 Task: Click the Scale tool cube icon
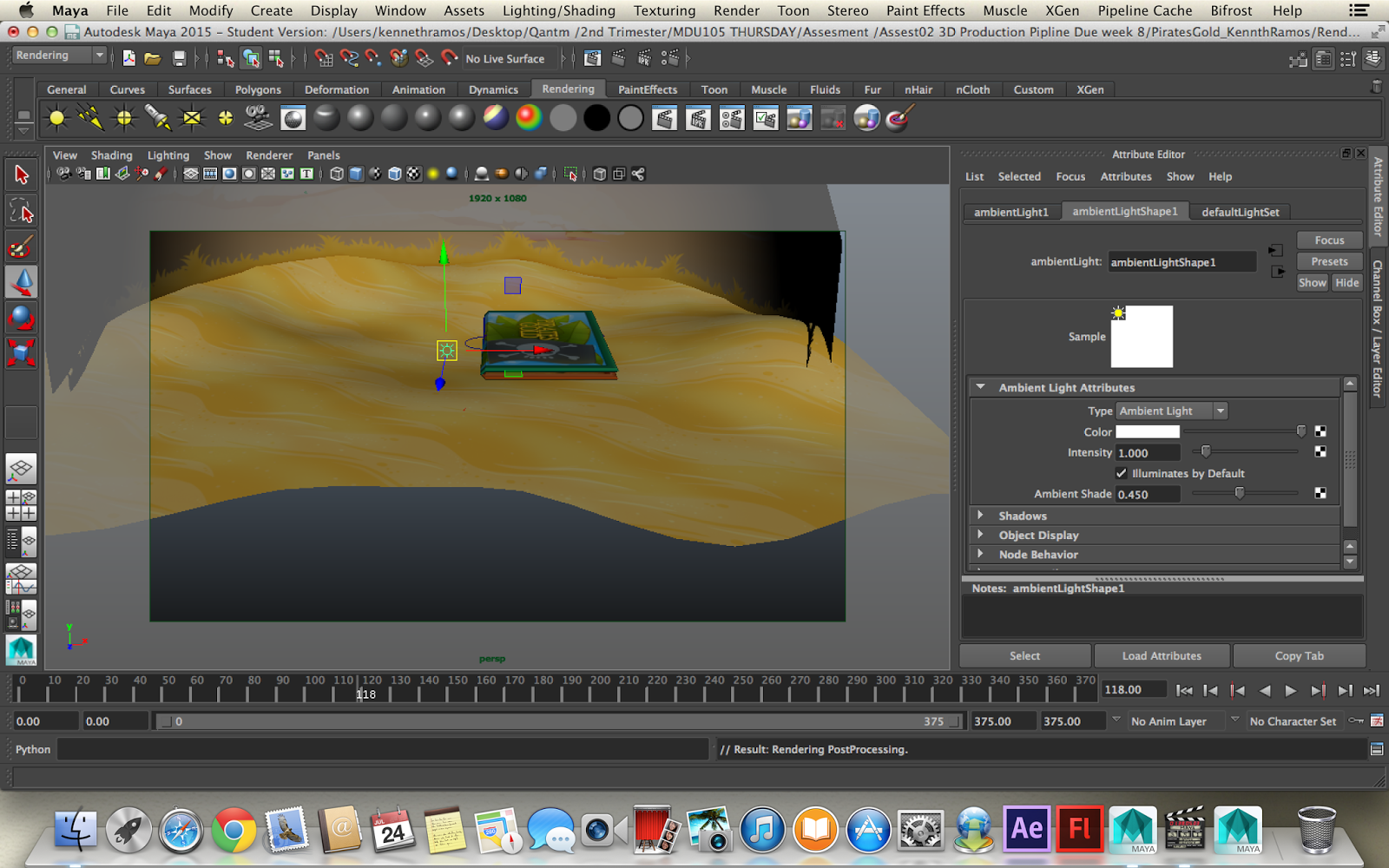(22, 352)
